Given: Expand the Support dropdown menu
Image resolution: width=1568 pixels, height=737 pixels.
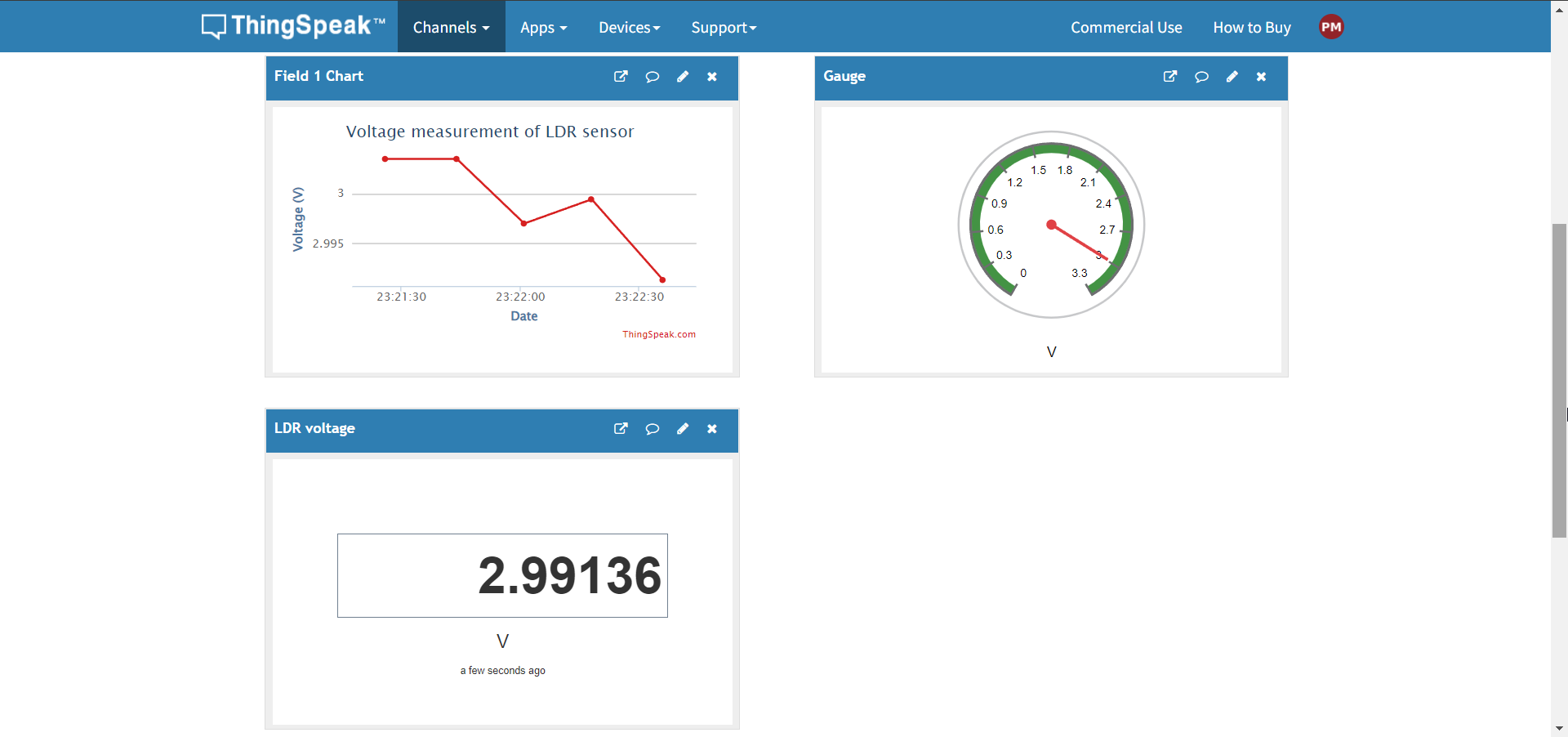Looking at the screenshot, I should [724, 27].
